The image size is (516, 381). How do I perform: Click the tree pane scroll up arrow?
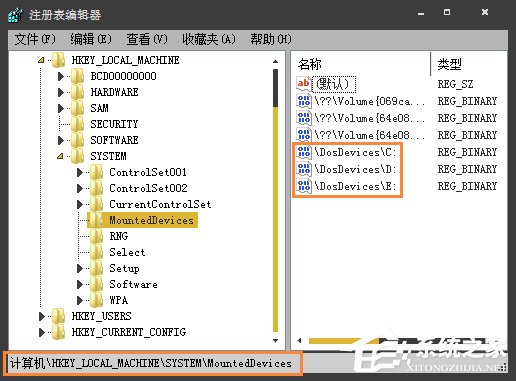coord(275,61)
